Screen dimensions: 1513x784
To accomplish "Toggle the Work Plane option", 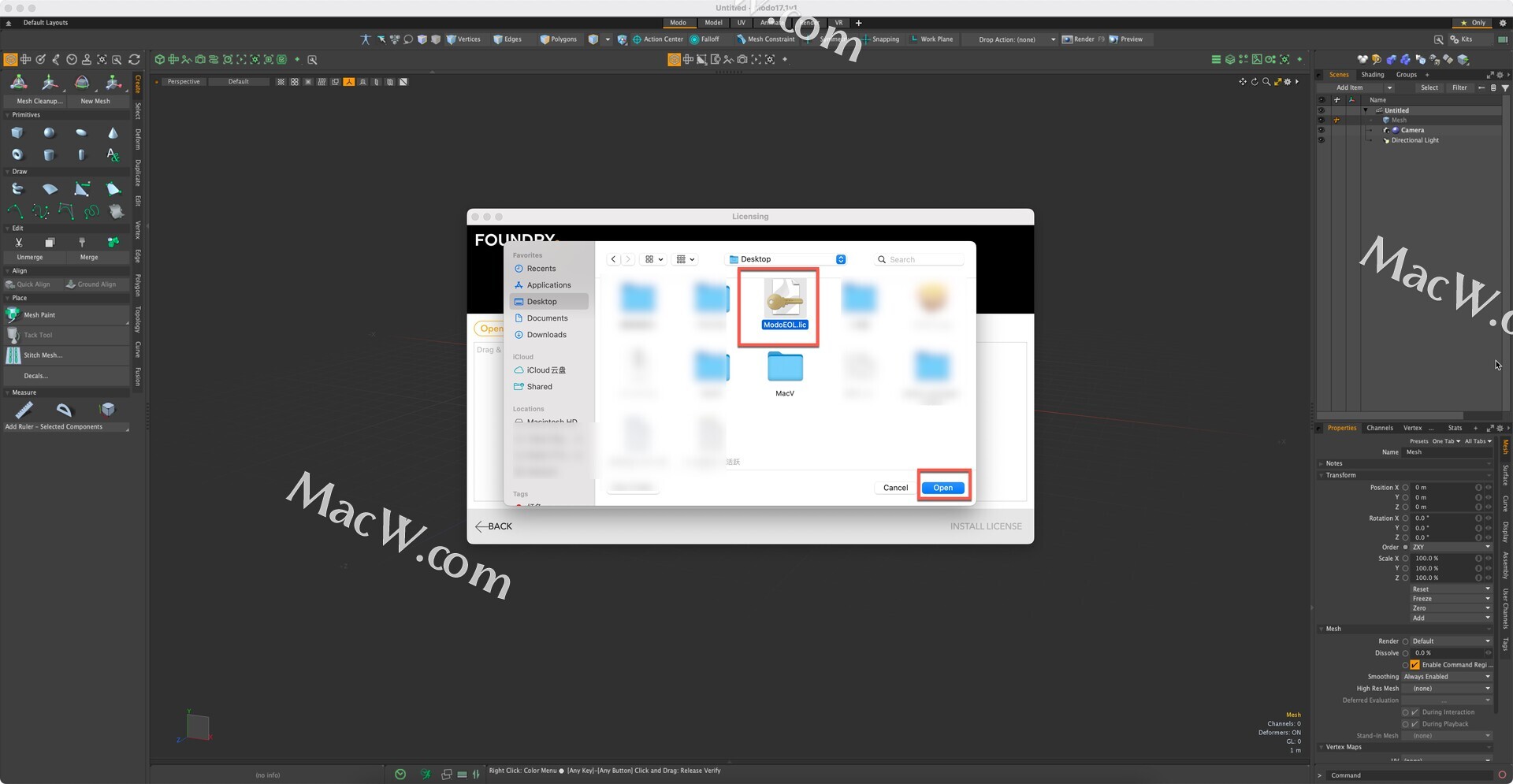I will pos(931,39).
